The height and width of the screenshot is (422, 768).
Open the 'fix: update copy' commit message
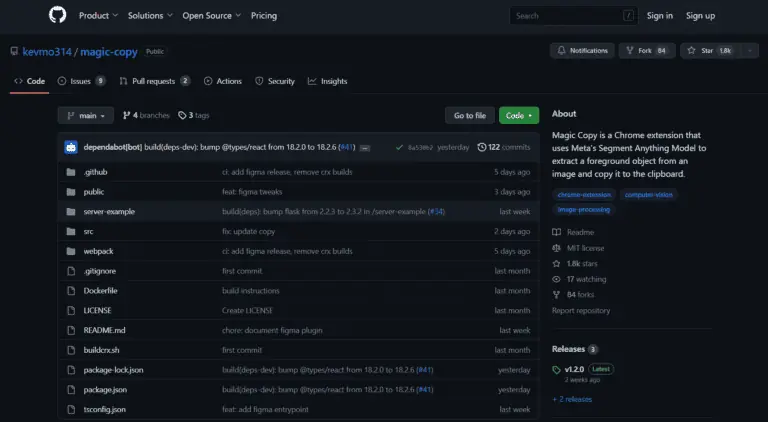point(248,232)
